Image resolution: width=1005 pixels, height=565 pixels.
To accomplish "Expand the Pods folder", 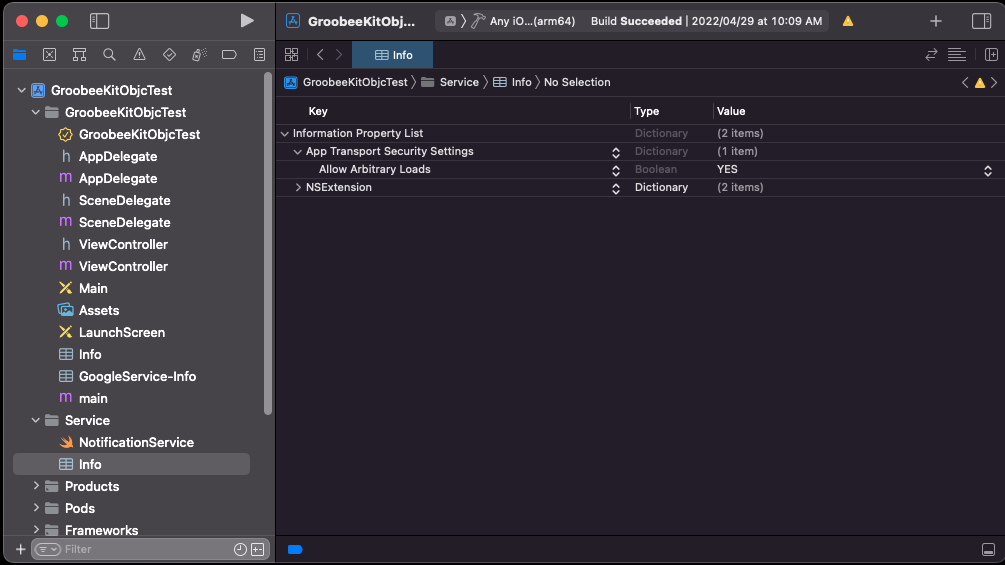I will [x=36, y=508].
